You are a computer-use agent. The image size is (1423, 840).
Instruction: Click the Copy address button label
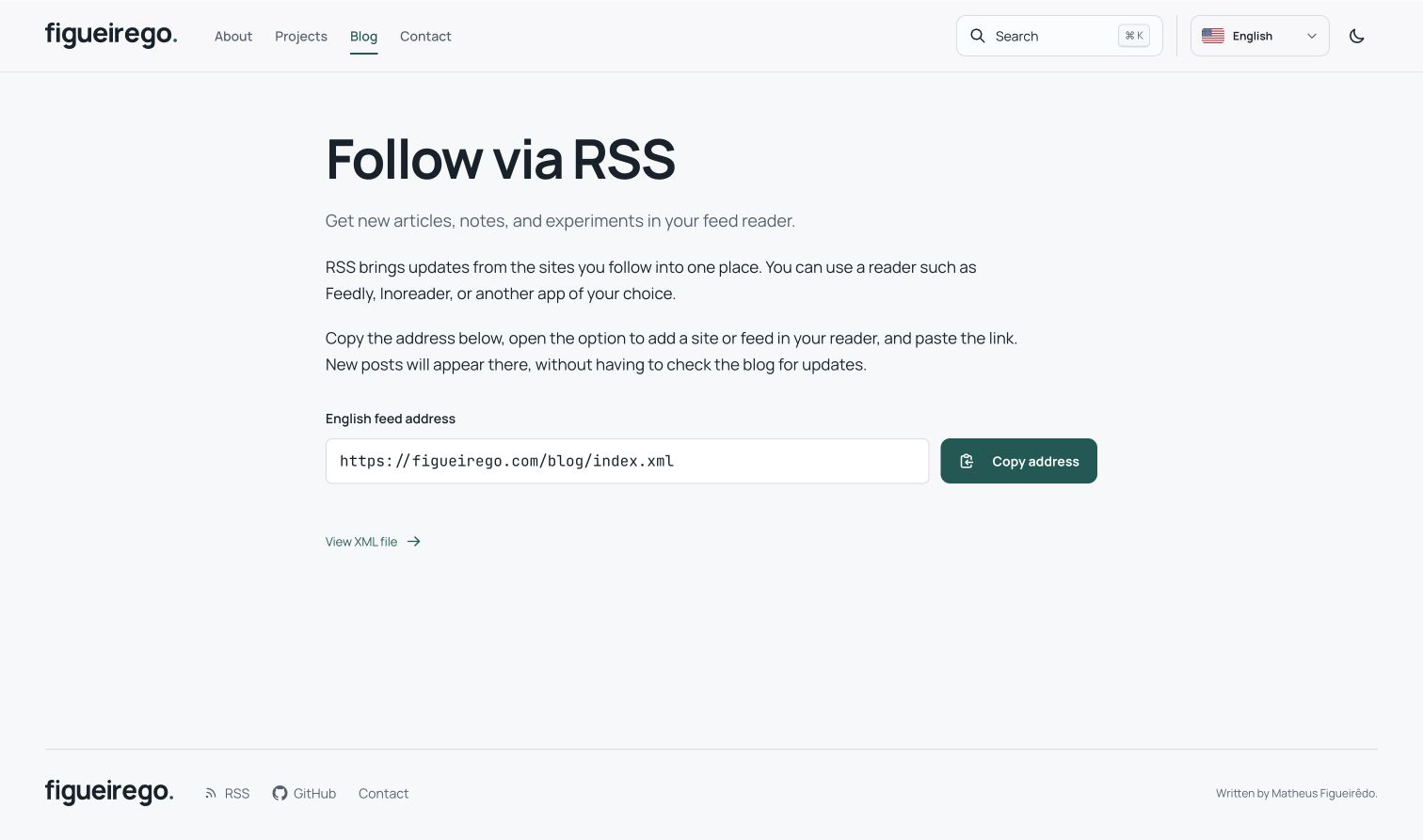click(x=1035, y=461)
